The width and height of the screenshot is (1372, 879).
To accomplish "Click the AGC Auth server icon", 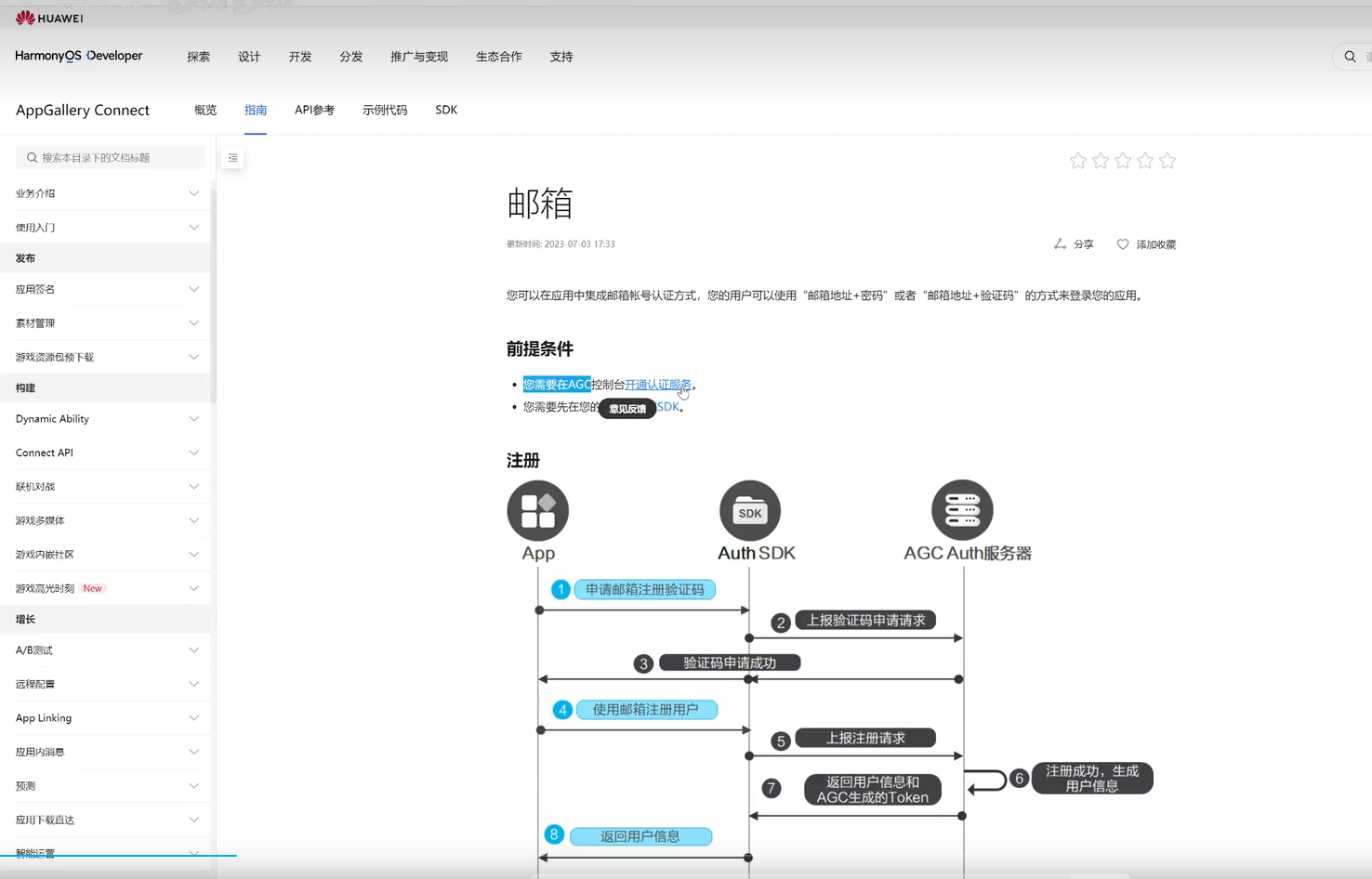I will point(962,510).
